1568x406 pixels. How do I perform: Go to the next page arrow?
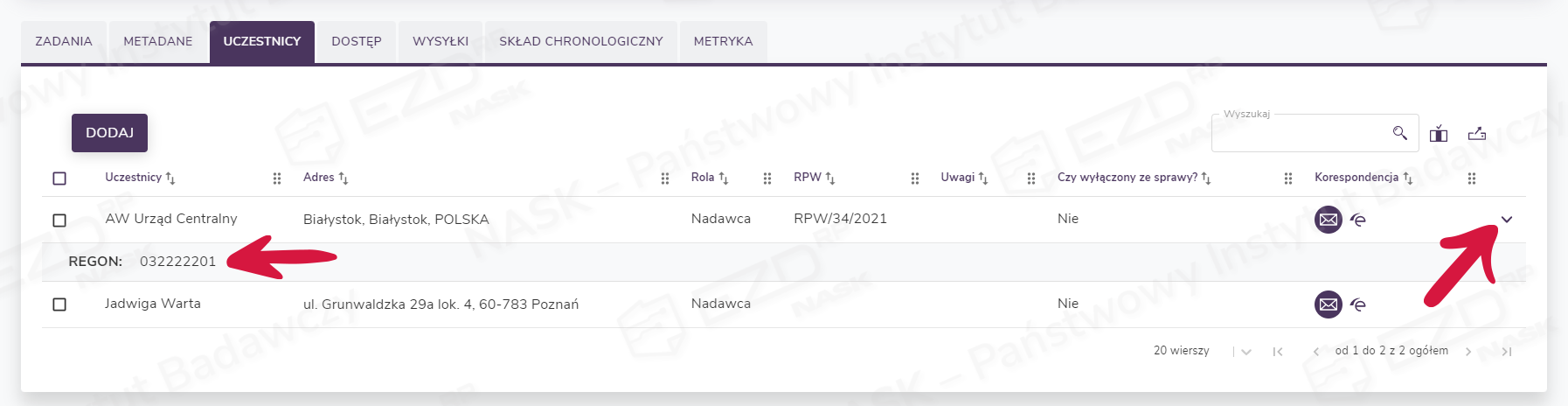click(x=1468, y=352)
